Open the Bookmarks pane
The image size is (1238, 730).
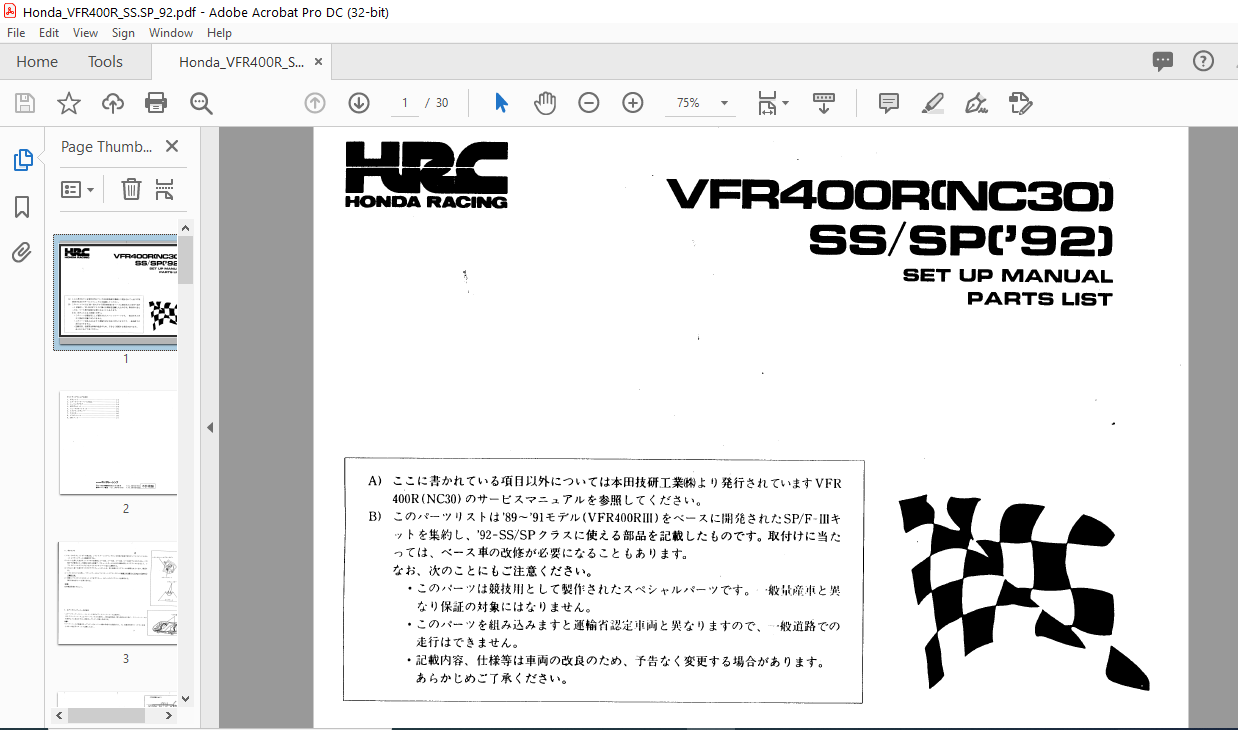click(x=22, y=207)
